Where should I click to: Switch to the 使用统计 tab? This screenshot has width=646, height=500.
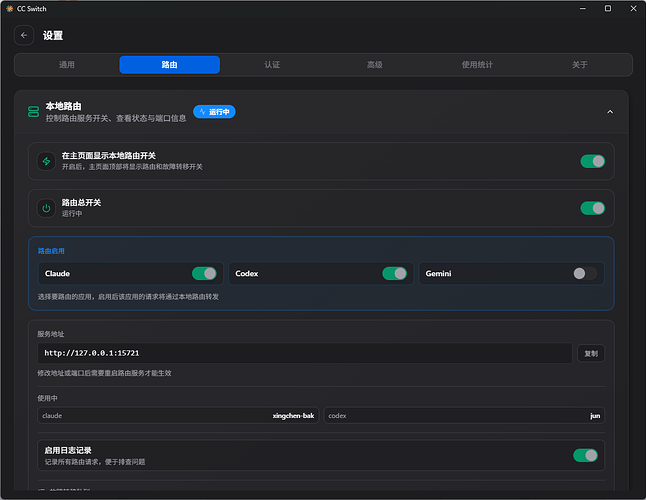(477, 65)
